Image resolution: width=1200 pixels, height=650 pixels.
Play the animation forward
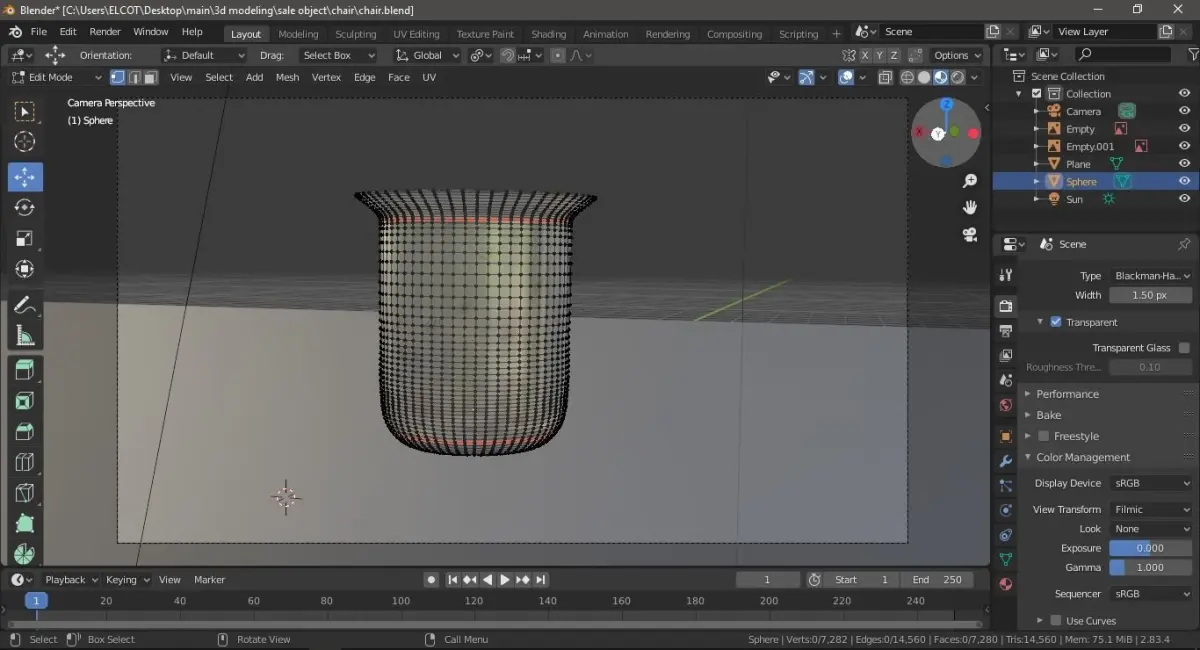click(x=505, y=579)
